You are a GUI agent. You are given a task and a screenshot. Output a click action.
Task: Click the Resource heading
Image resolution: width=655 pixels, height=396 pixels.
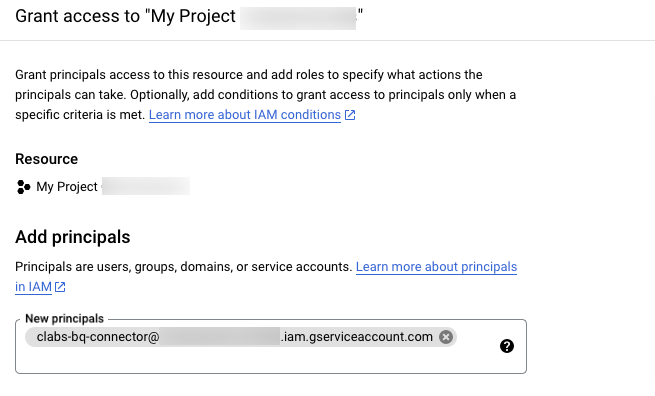click(x=46, y=159)
